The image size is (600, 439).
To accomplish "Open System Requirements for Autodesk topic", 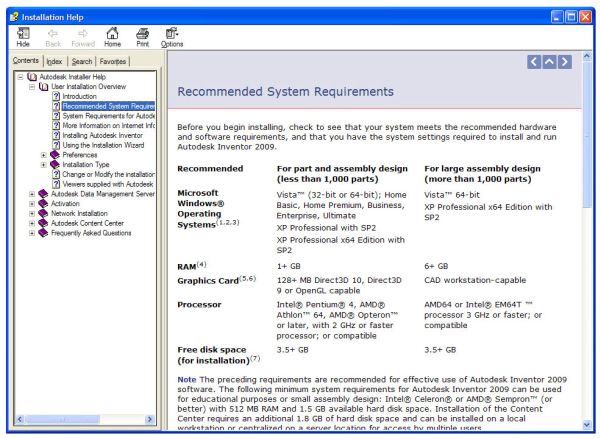I will click(109, 116).
